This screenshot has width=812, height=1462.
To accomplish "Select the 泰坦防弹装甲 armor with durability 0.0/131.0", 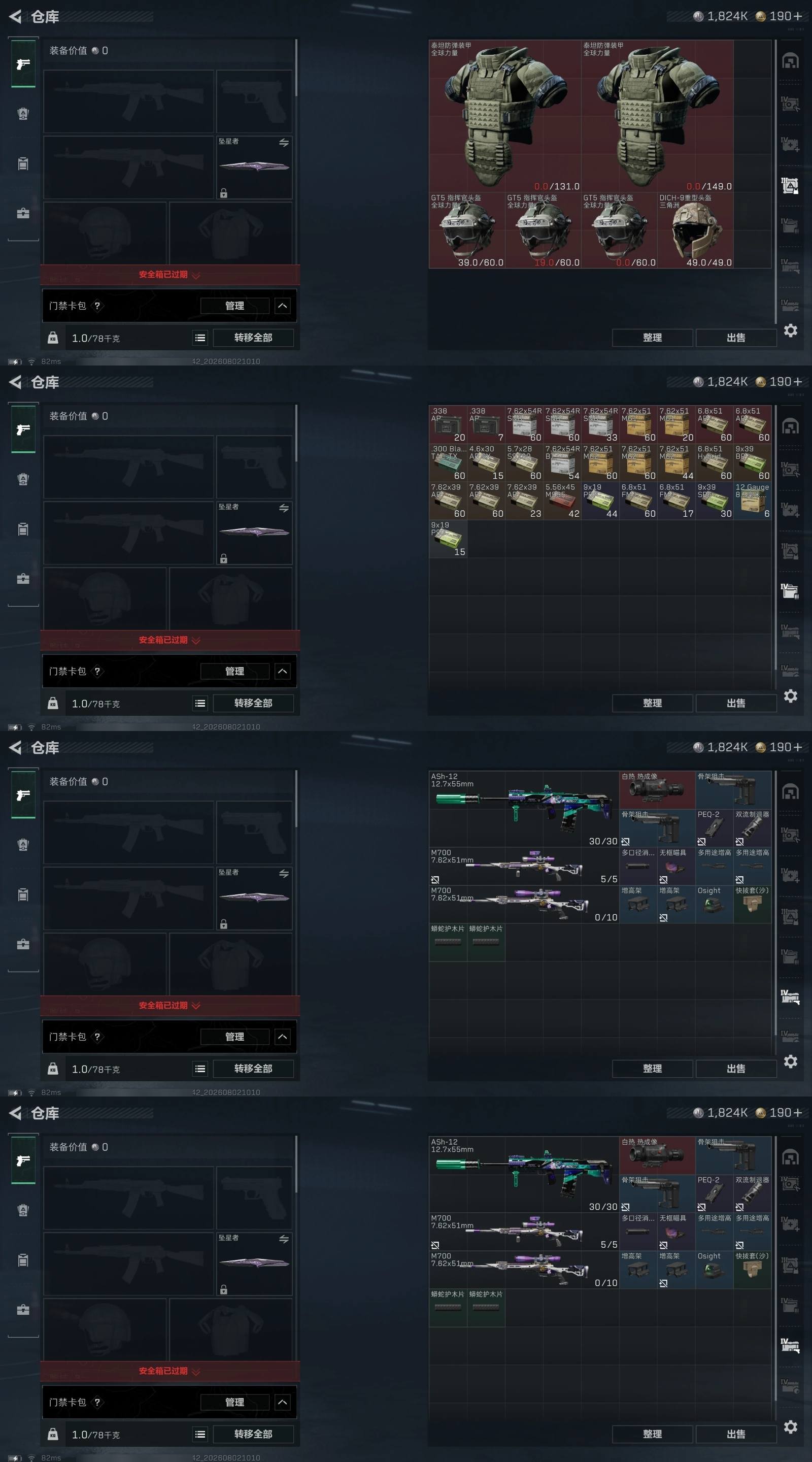I will click(505, 116).
